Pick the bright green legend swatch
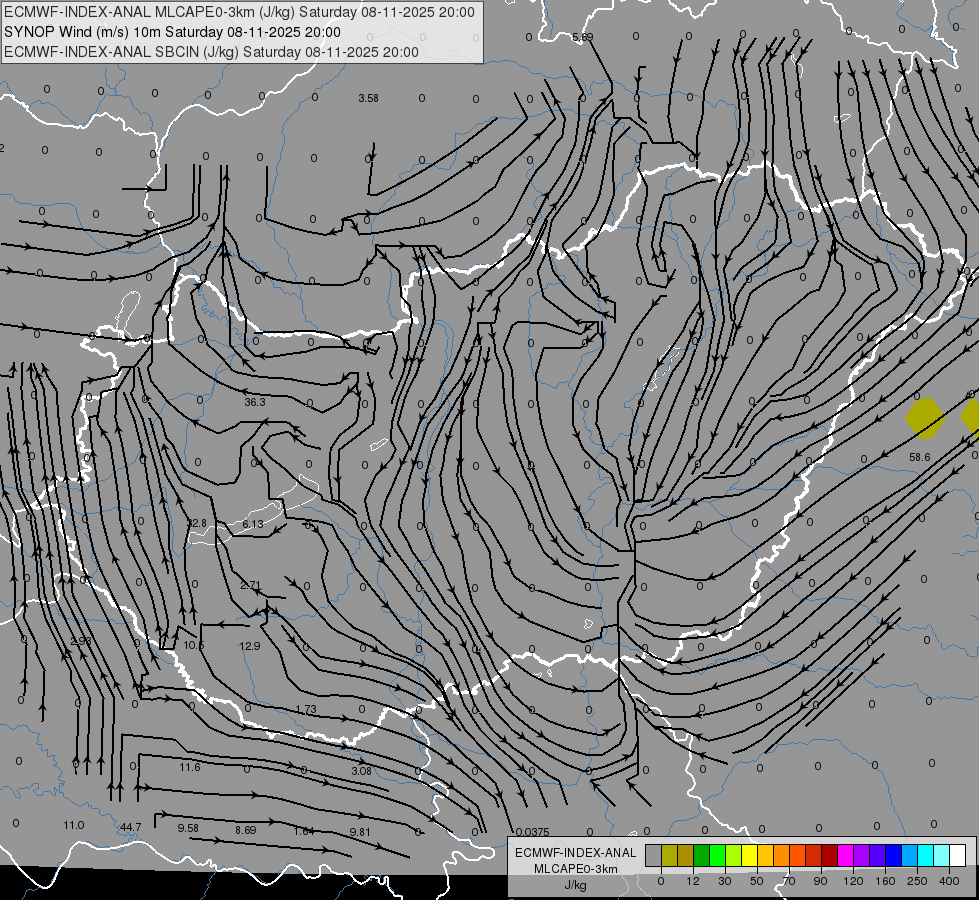The height and width of the screenshot is (900, 979). [717, 855]
